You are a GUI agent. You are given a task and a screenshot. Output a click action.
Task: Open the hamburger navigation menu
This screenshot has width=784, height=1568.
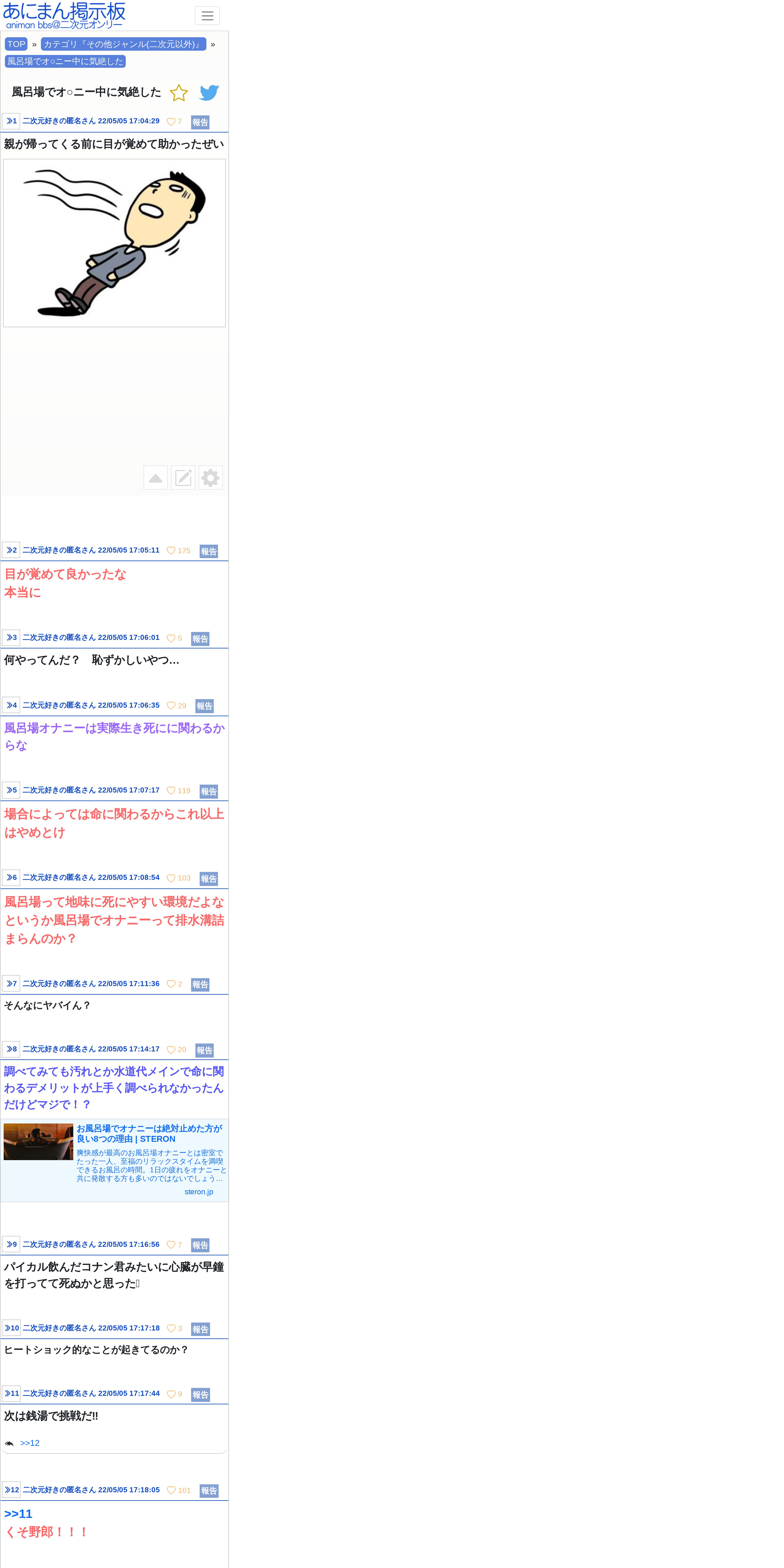point(207,16)
